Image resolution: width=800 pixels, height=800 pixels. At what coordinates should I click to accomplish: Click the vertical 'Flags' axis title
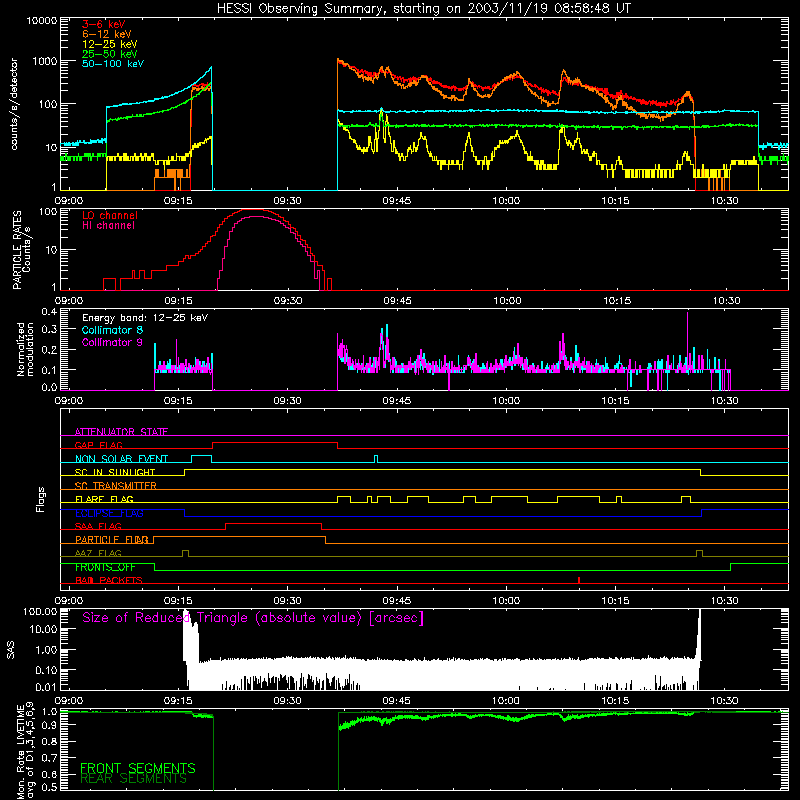41,499
